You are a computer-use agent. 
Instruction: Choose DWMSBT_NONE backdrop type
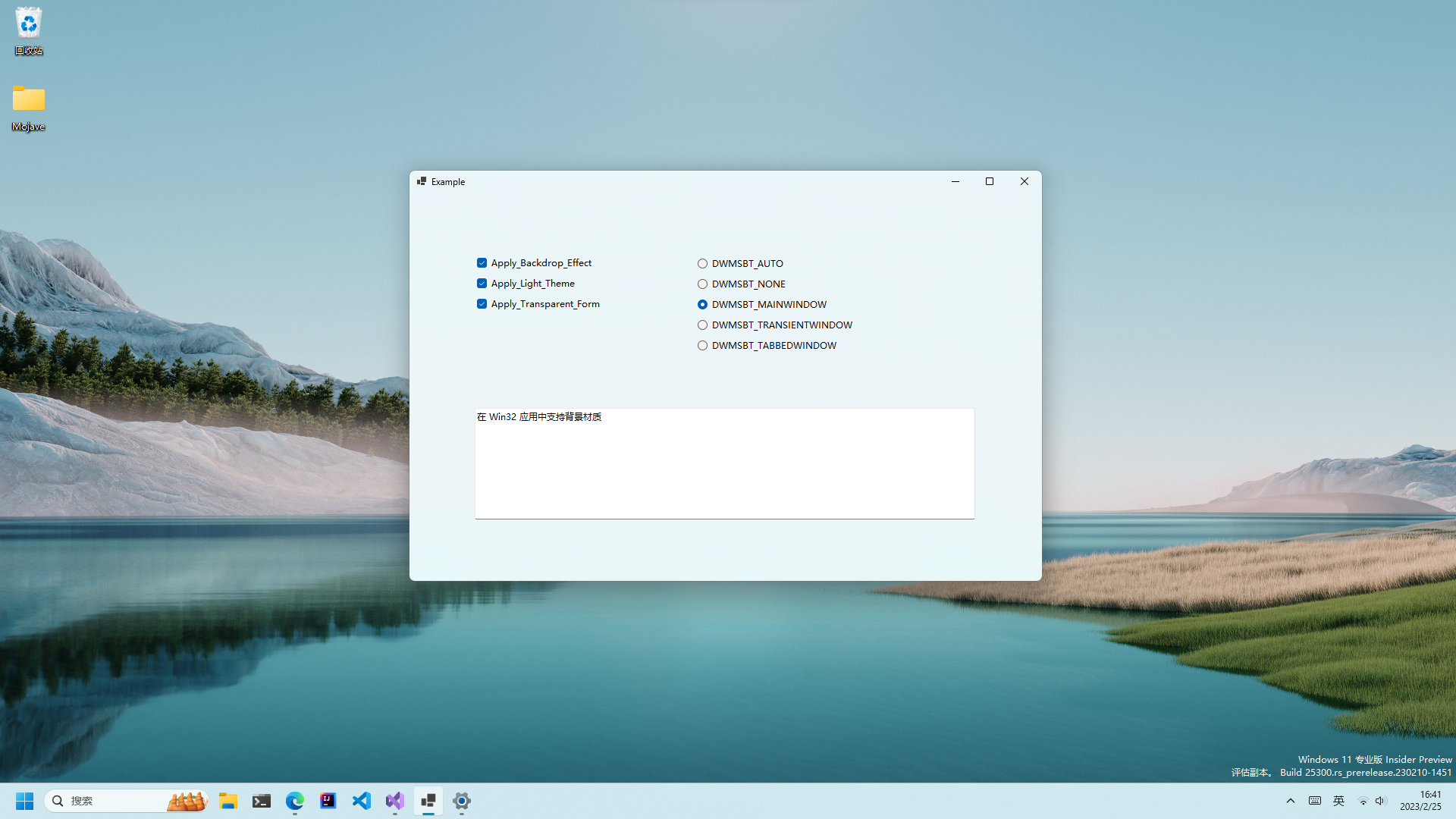[702, 284]
